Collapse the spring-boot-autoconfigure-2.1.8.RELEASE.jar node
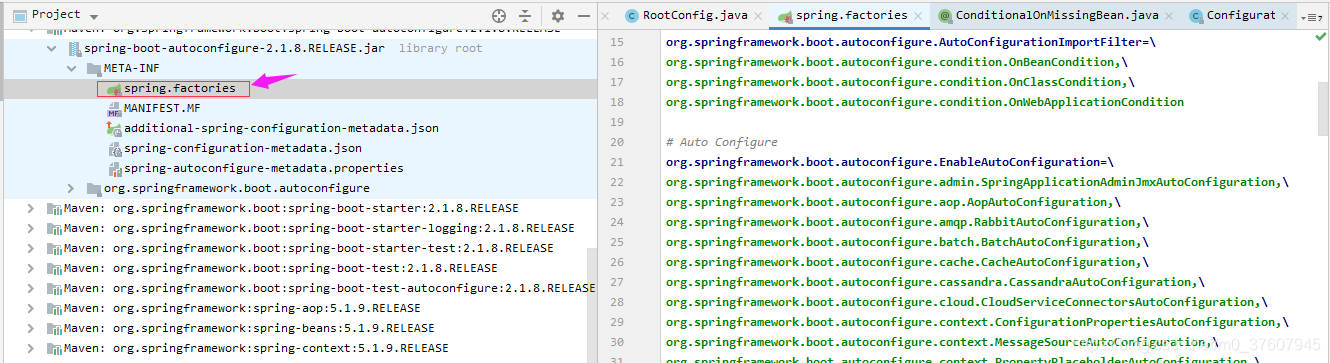This screenshot has width=1330, height=363. point(51,48)
